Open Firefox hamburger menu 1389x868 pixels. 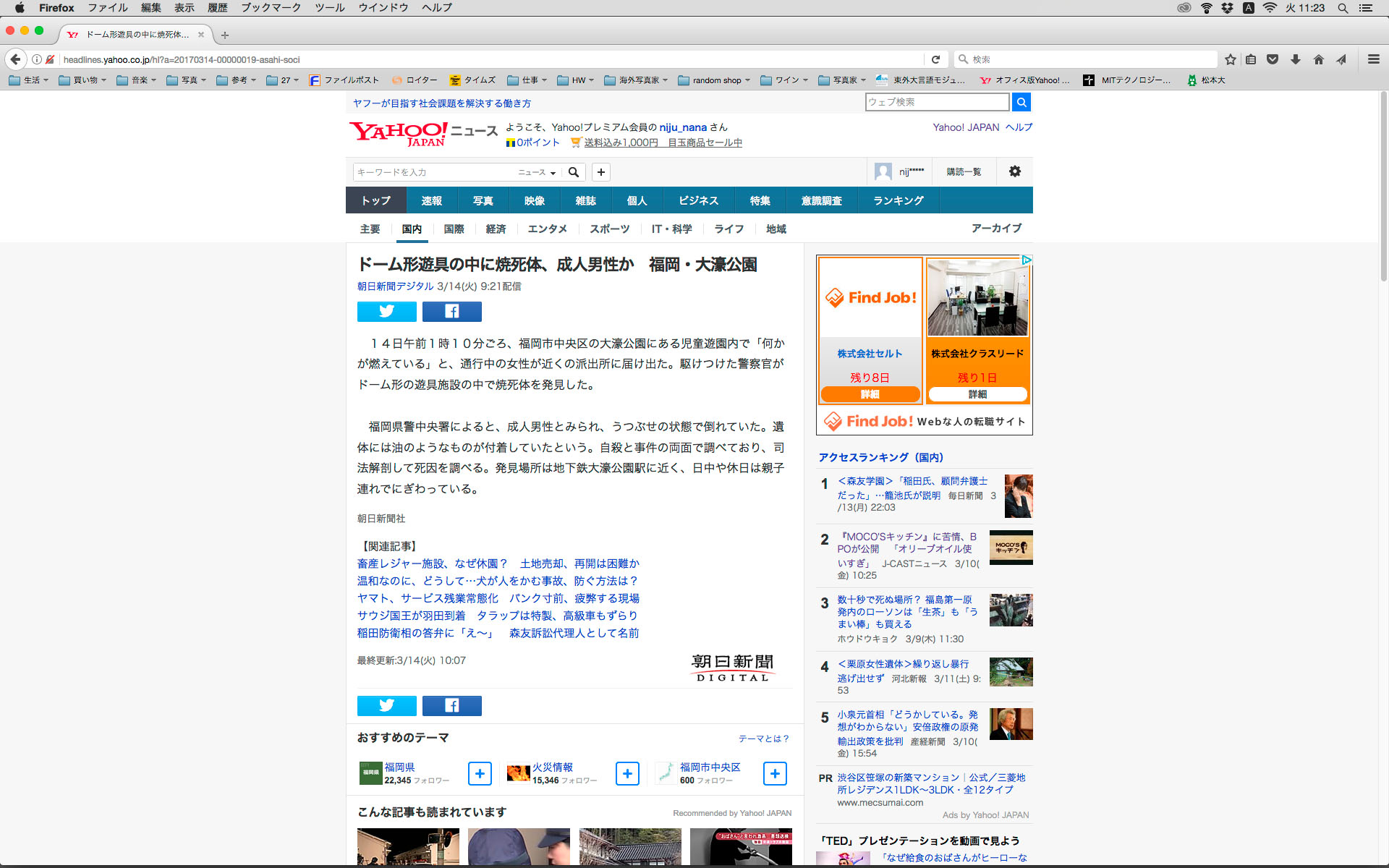(x=1373, y=59)
